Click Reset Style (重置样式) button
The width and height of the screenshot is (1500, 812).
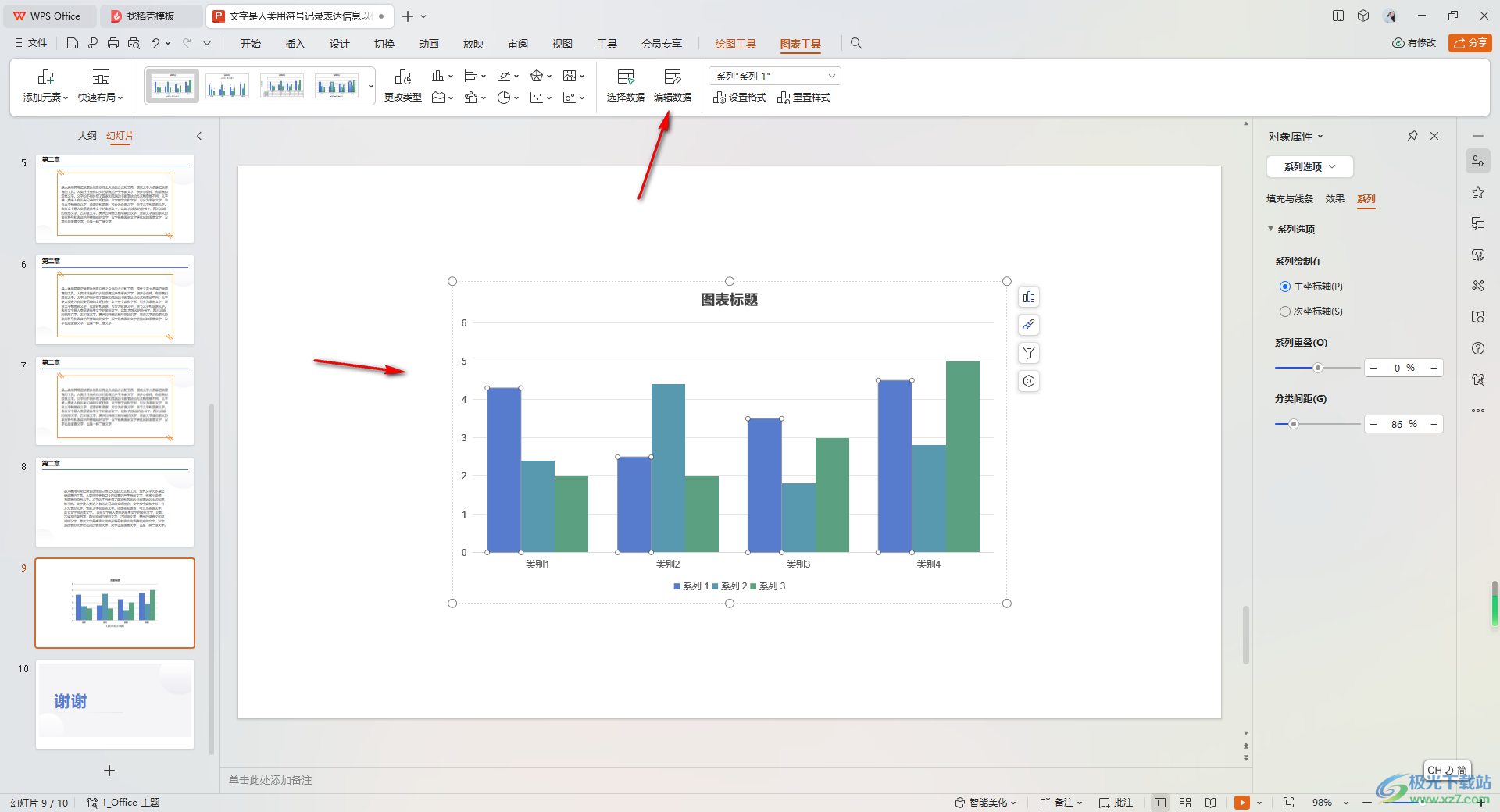click(804, 98)
